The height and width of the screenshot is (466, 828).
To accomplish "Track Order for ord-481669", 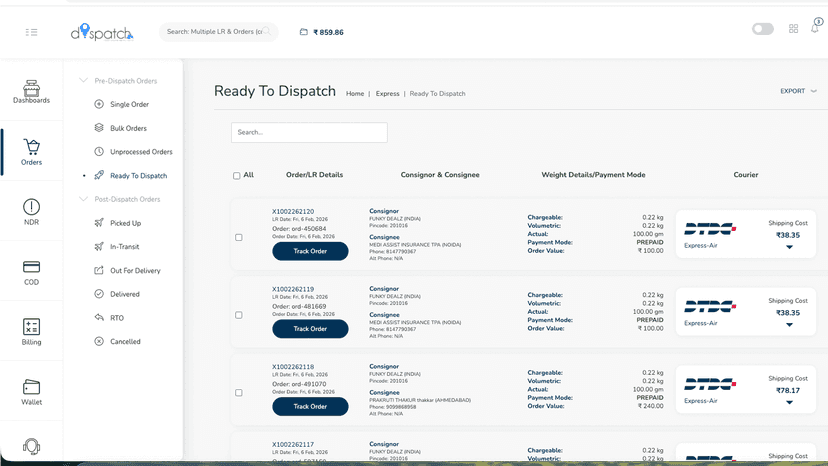I will (310, 329).
